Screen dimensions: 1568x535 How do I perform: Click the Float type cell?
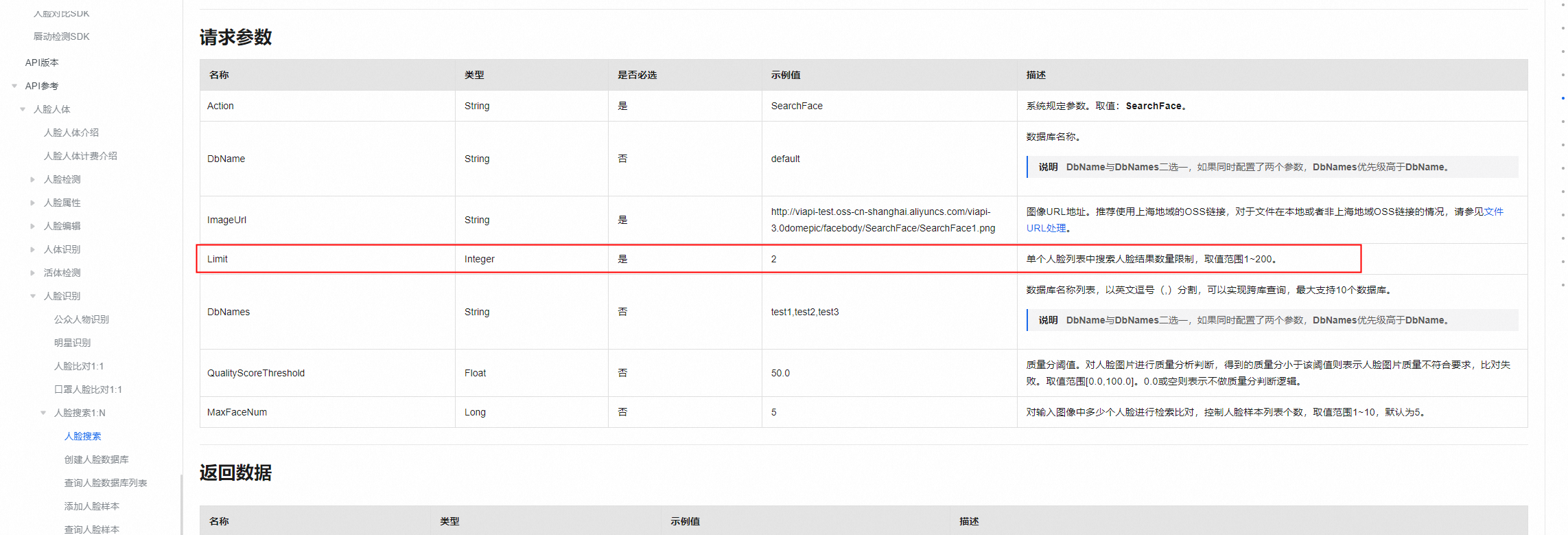(x=475, y=373)
